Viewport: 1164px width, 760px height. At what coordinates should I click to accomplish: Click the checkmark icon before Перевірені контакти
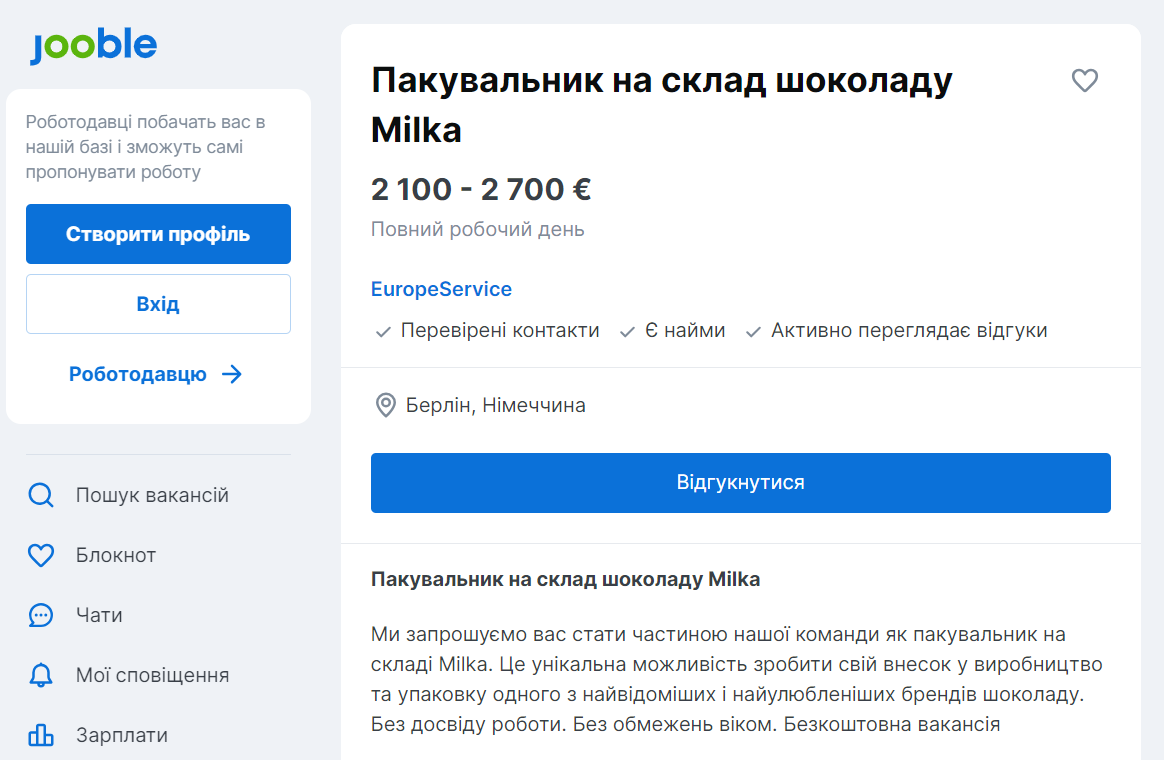384,330
